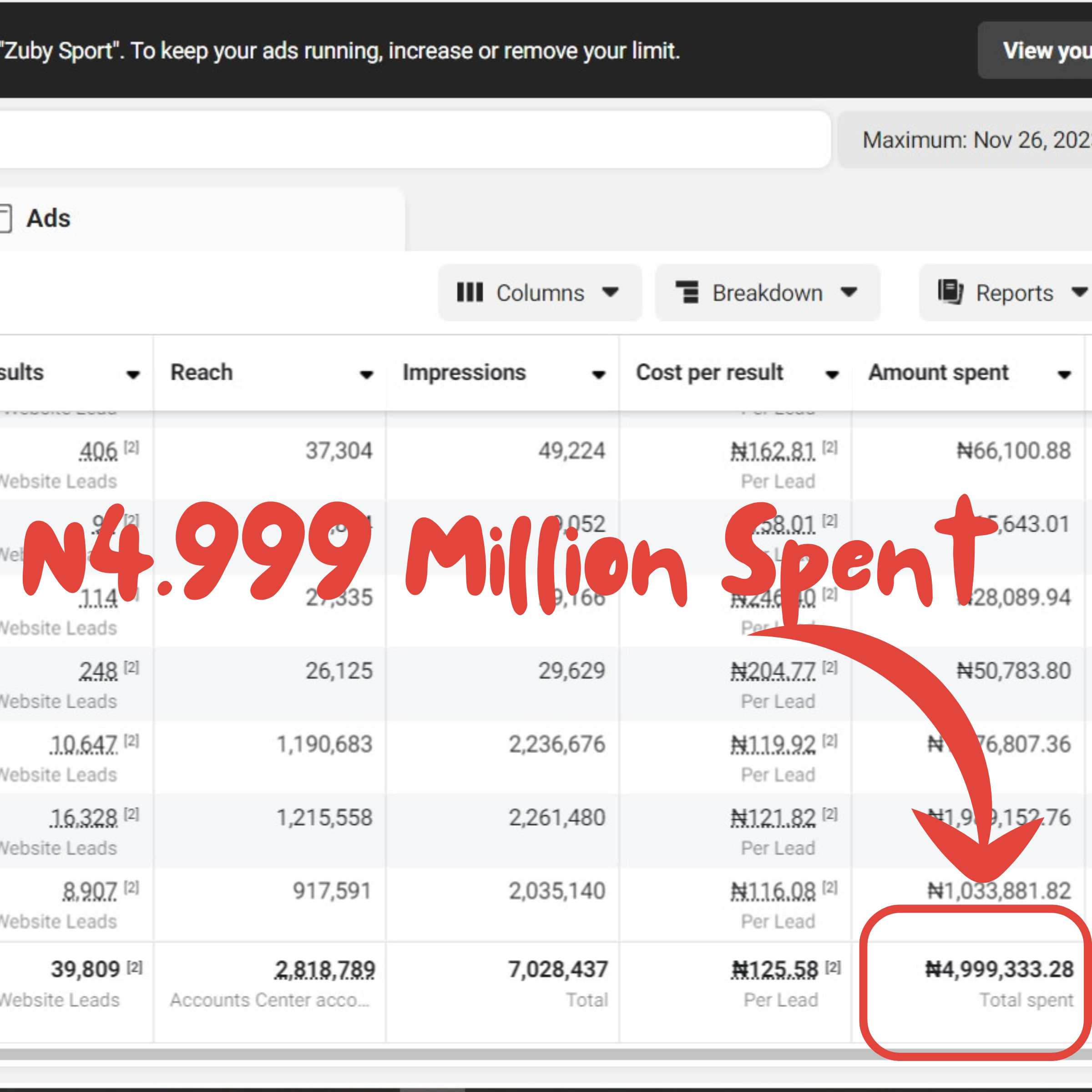Click the Ads tab page icon
Screen dimensions: 1092x1092
tap(5, 219)
